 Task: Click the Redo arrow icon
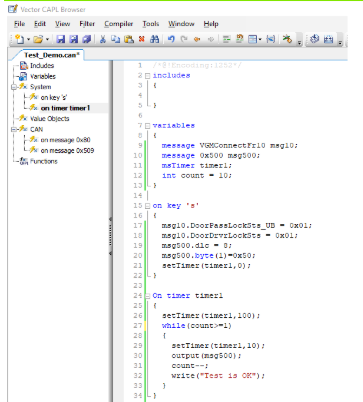(184, 39)
